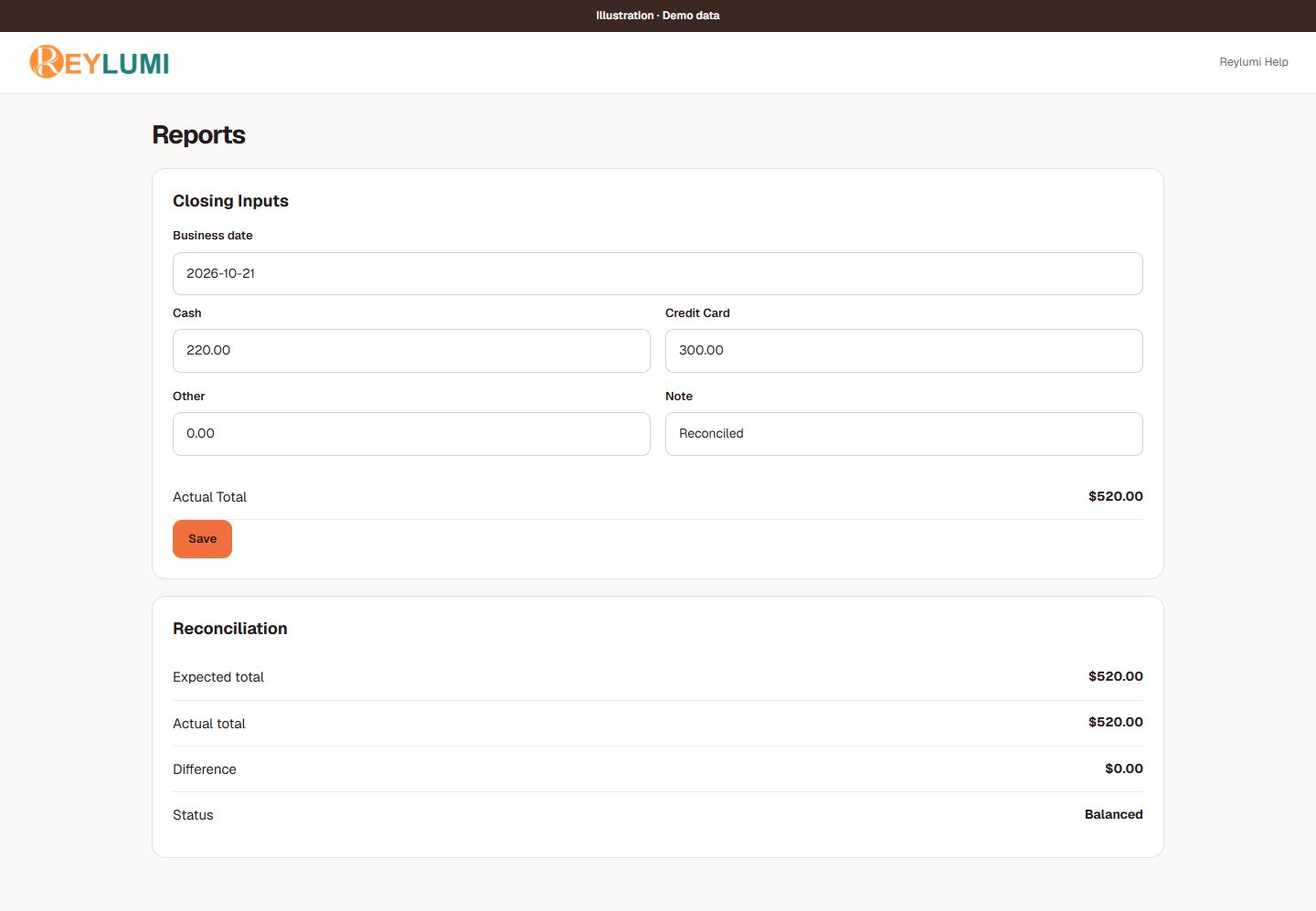Screen dimensions: 1316x911
Task: Focus the Business date input field
Action: [658, 273]
